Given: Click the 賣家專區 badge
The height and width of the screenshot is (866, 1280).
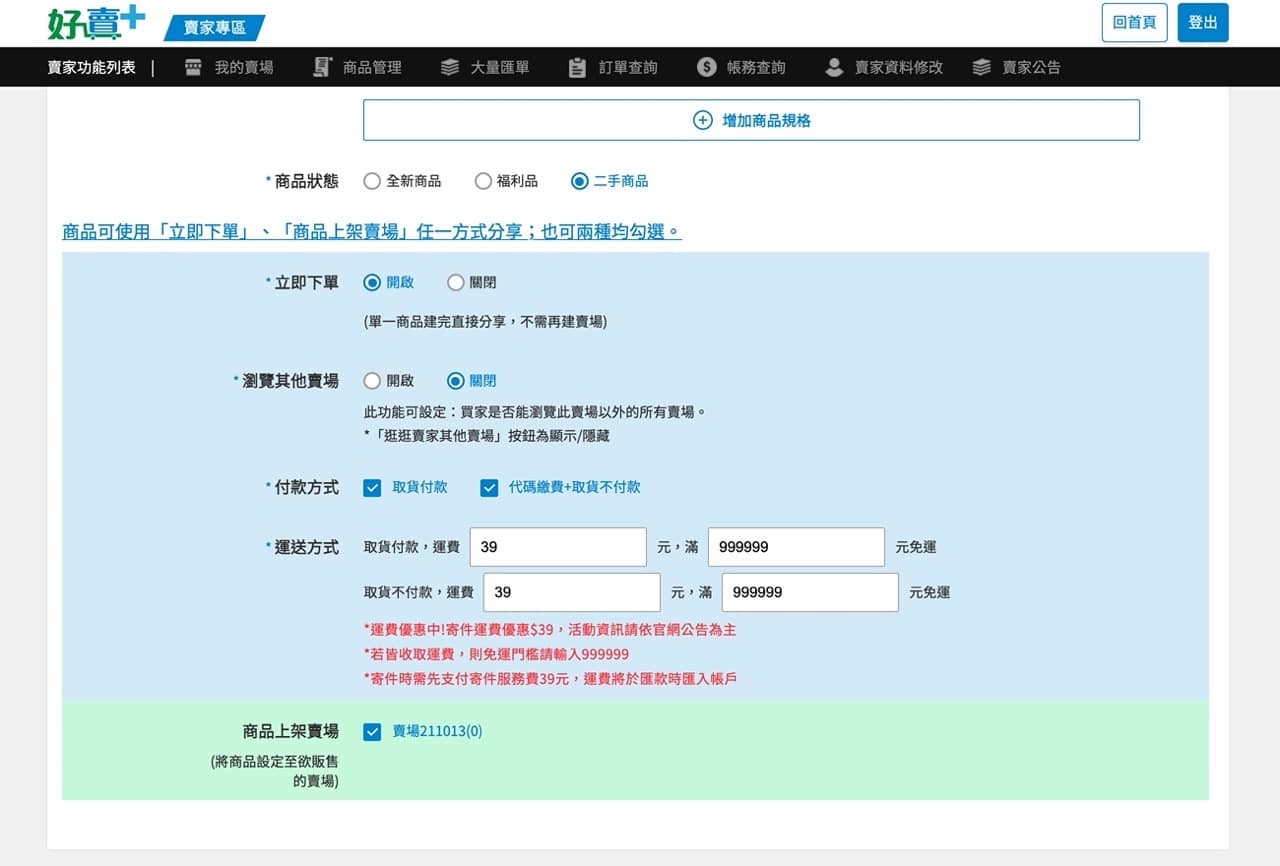Looking at the screenshot, I should click(214, 28).
